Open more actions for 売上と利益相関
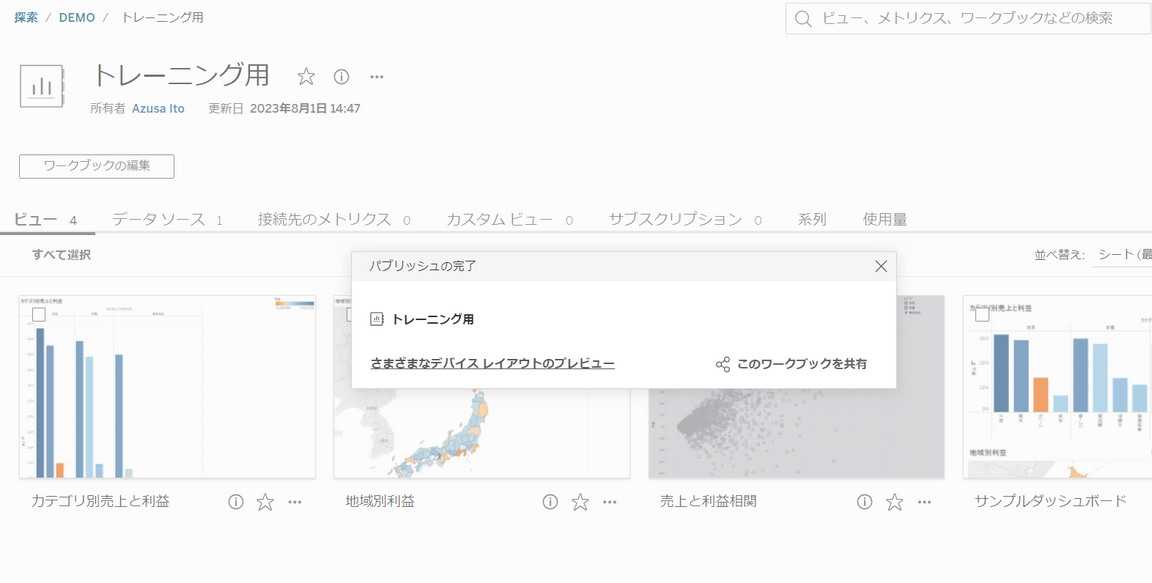This screenshot has height=583, width=1152. pyautogui.click(x=924, y=501)
